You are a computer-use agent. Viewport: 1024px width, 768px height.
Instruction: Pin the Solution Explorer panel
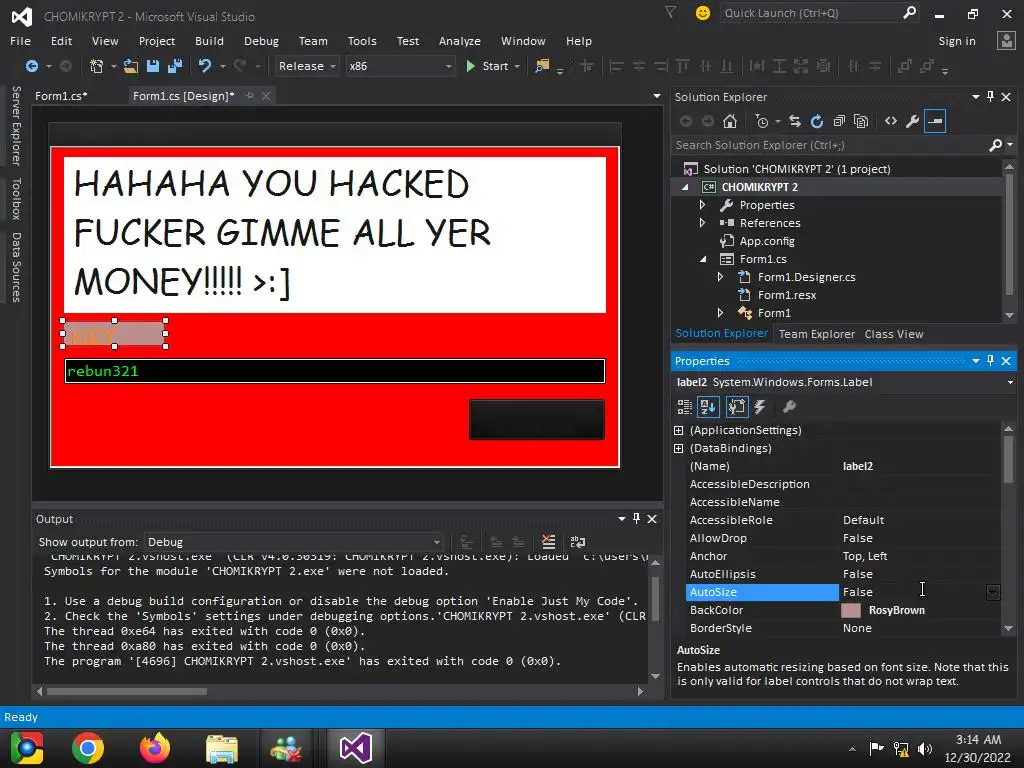coord(991,97)
